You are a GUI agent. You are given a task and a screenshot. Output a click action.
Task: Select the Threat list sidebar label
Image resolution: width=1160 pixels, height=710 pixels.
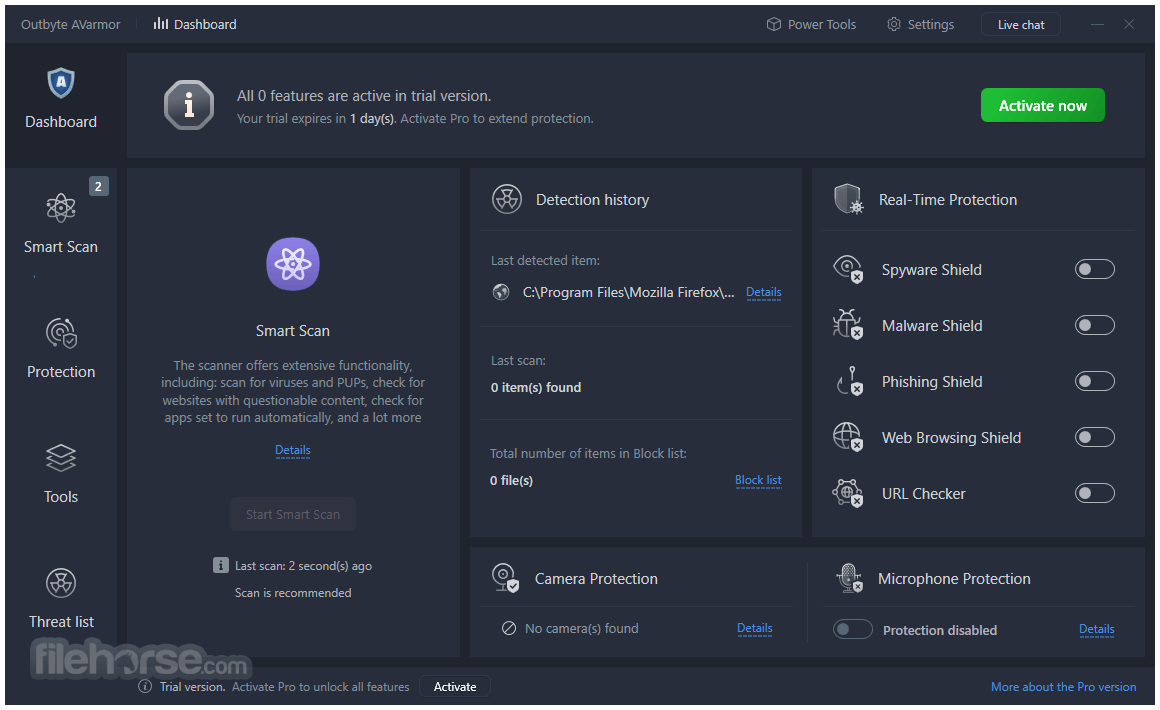click(x=61, y=622)
